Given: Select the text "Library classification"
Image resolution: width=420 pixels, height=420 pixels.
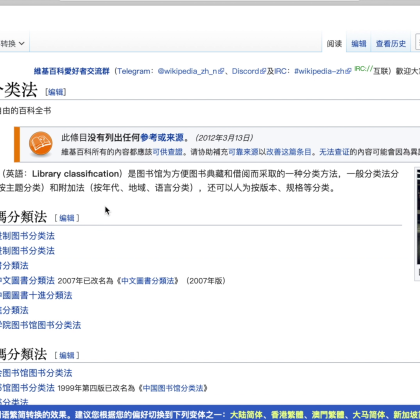Looking at the screenshot, I should [75, 174].
